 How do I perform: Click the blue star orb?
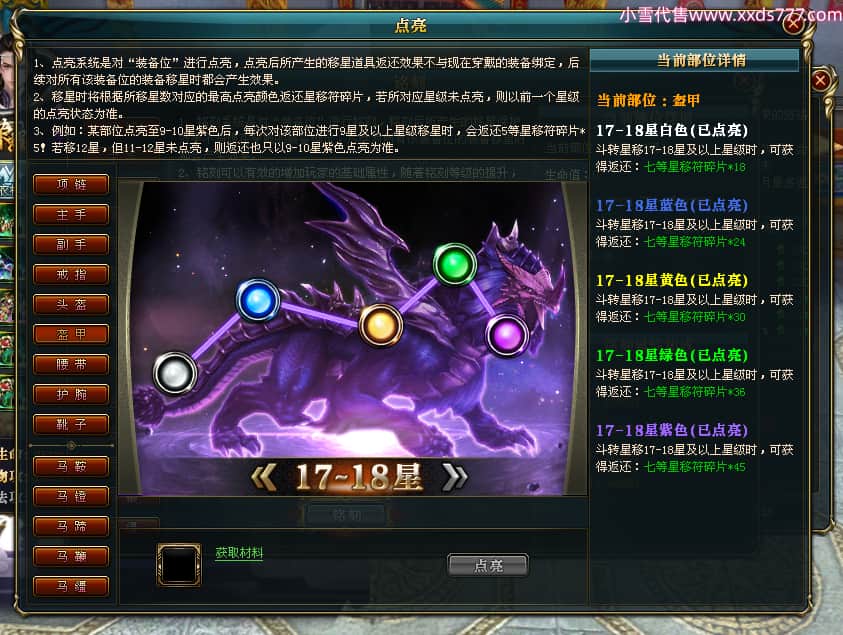tap(258, 300)
